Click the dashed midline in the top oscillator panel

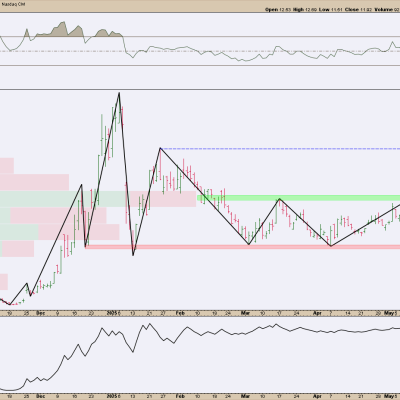[x=200, y=51]
